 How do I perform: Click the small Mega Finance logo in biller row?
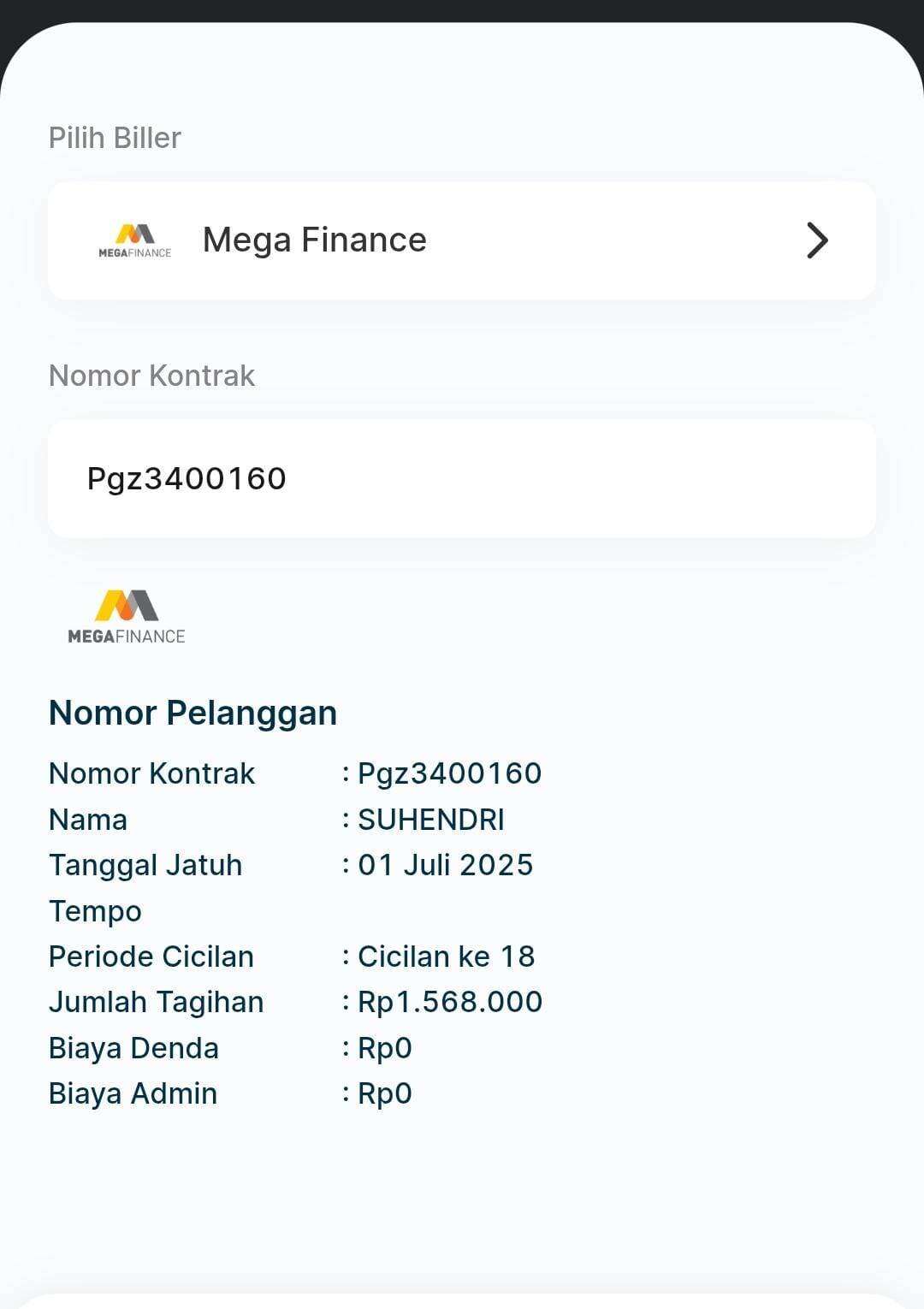(x=135, y=240)
